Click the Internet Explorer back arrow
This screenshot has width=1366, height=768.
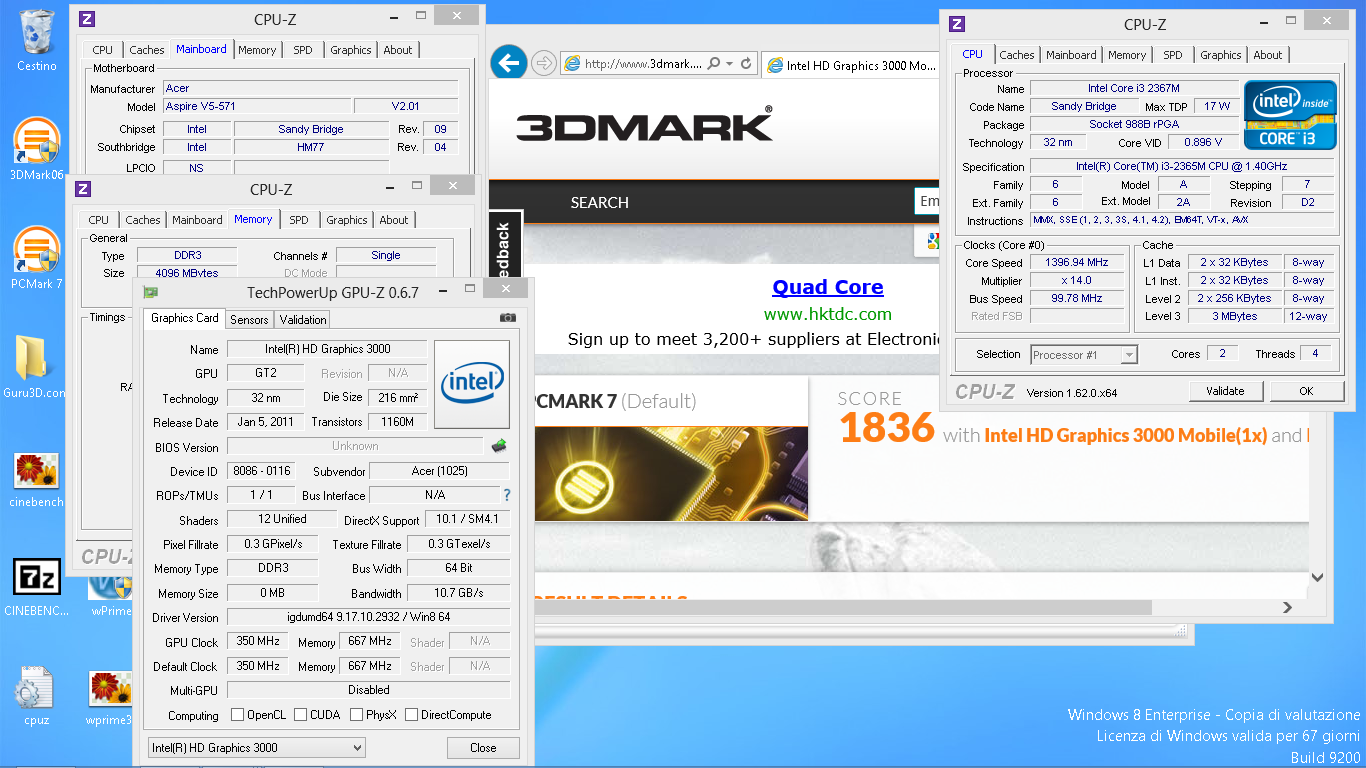click(x=509, y=63)
